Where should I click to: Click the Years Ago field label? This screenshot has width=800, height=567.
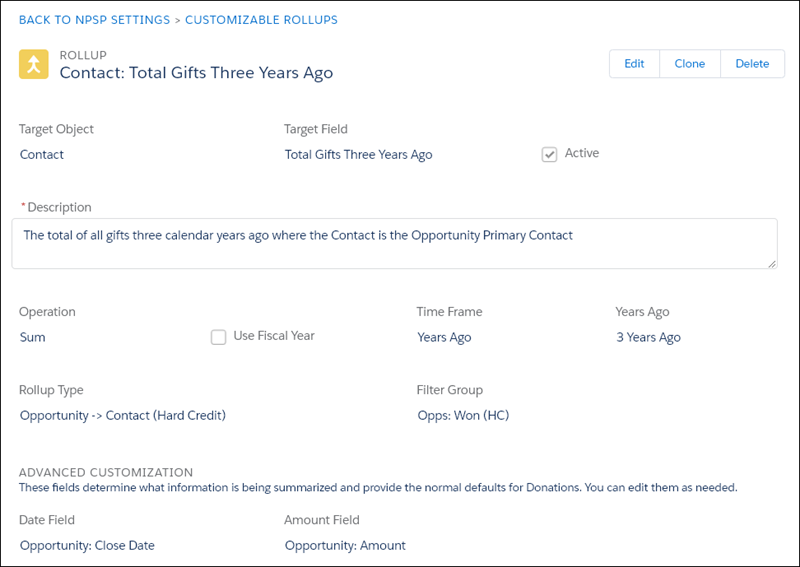[642, 312]
